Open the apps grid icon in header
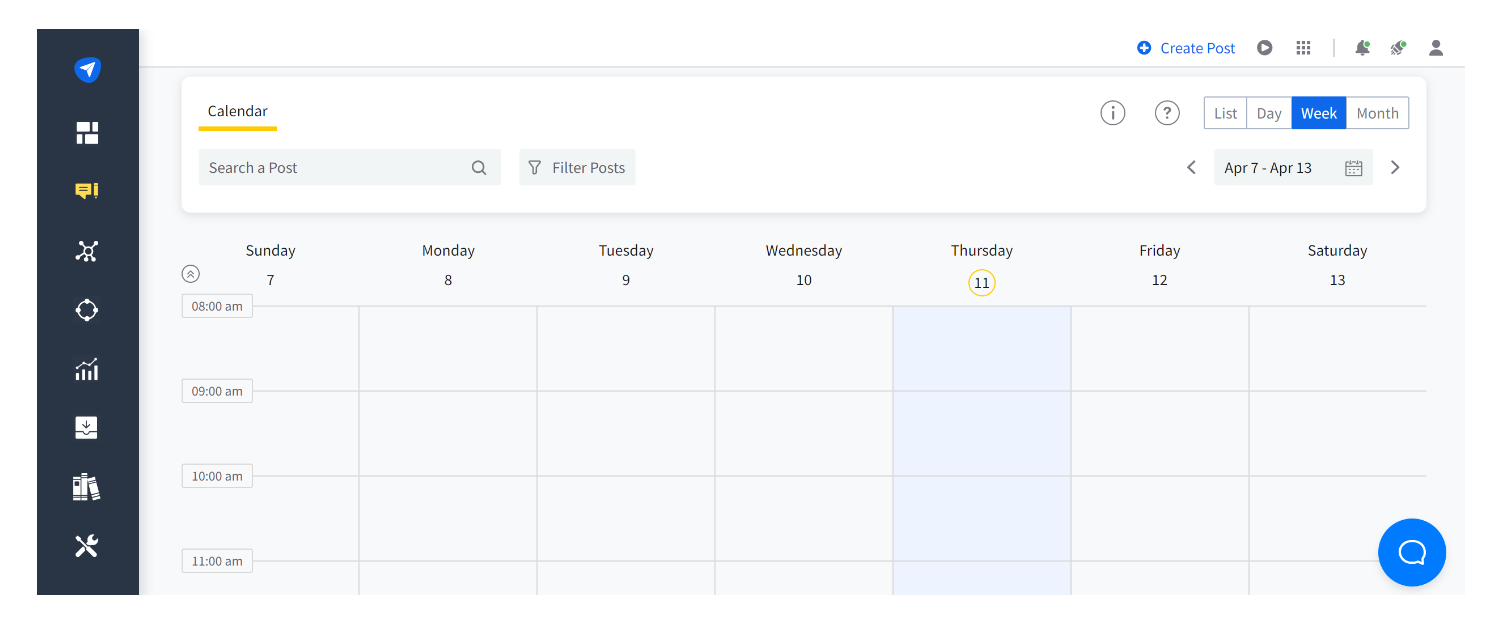This screenshot has height=624, width=1494. [x=1303, y=48]
